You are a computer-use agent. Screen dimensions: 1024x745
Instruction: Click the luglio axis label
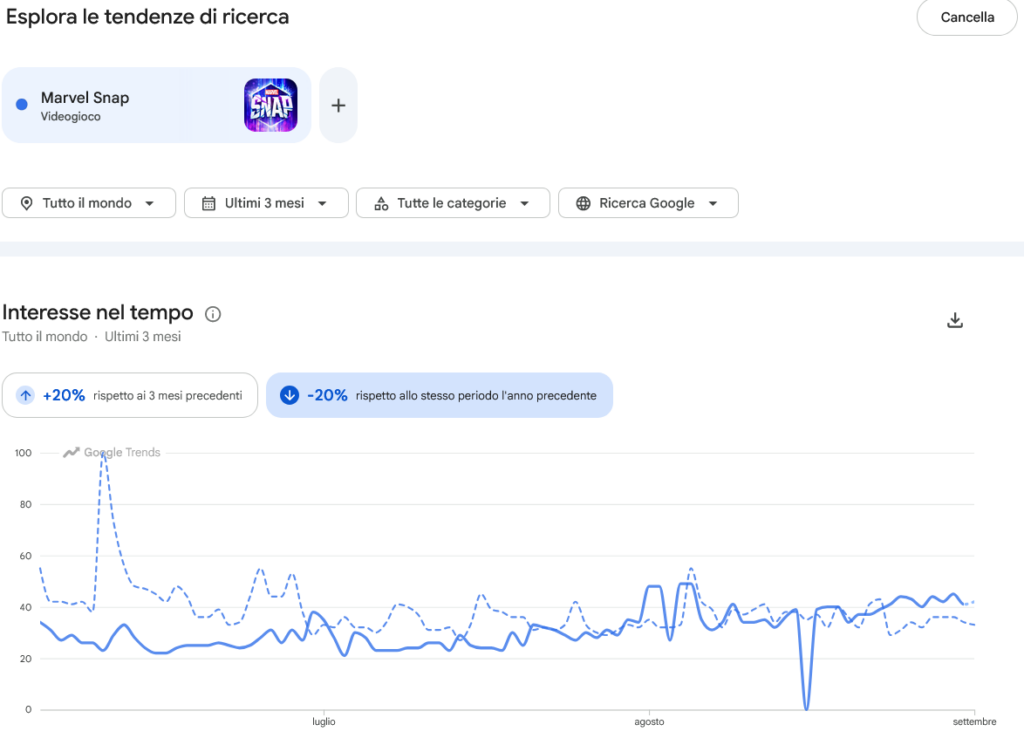[x=323, y=721]
